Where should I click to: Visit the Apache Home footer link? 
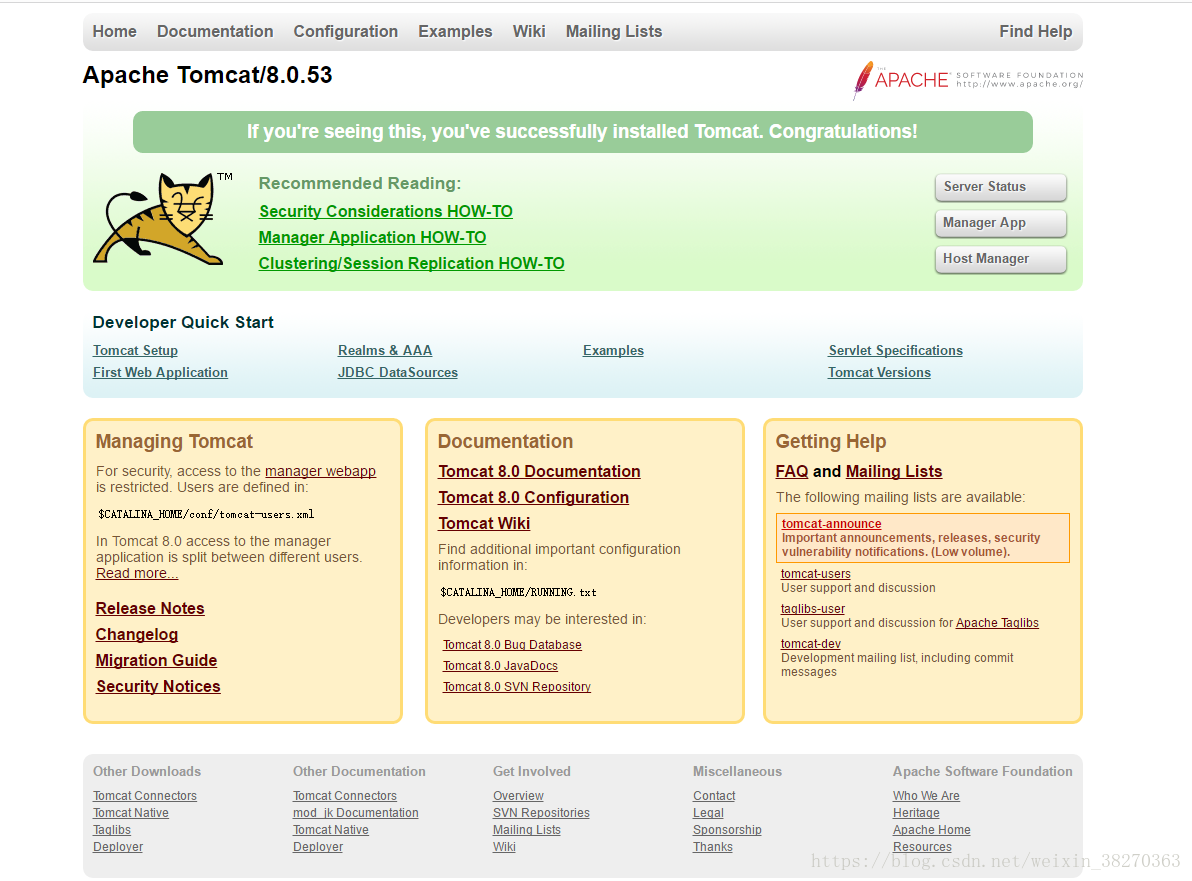point(931,830)
